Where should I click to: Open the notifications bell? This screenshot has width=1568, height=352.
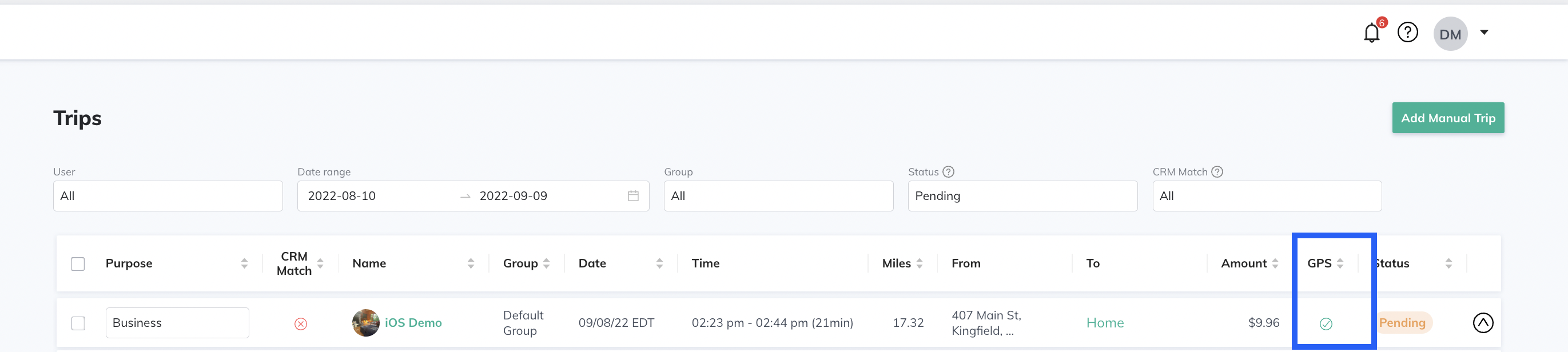(1371, 33)
